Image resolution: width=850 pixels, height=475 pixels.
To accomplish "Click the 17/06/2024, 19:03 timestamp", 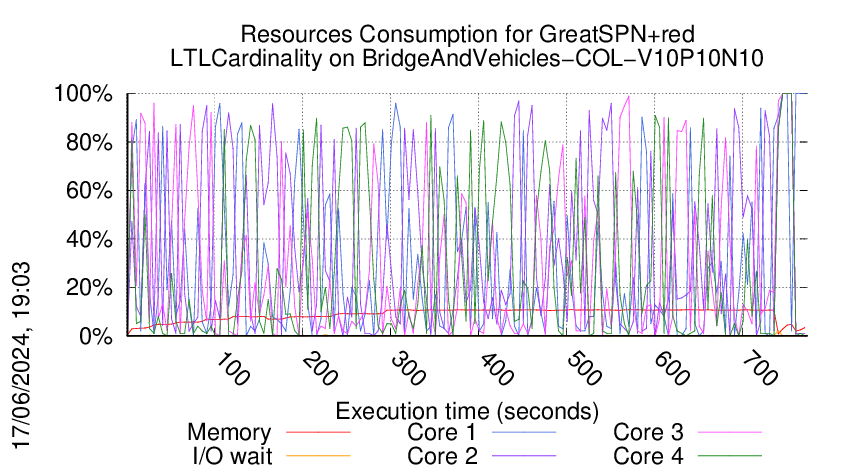I will click(x=22, y=356).
